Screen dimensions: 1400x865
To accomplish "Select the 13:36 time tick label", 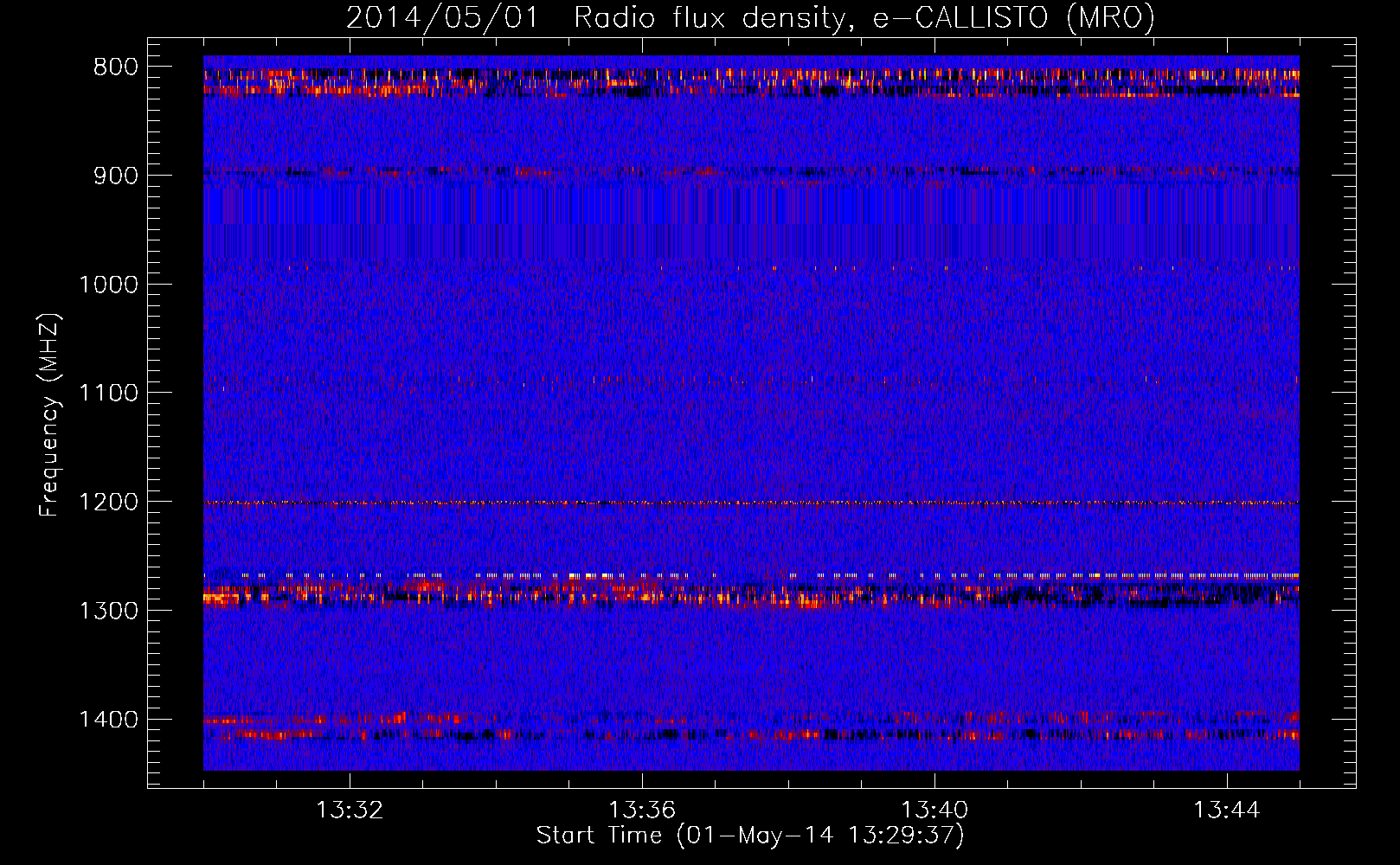I will pos(642,811).
